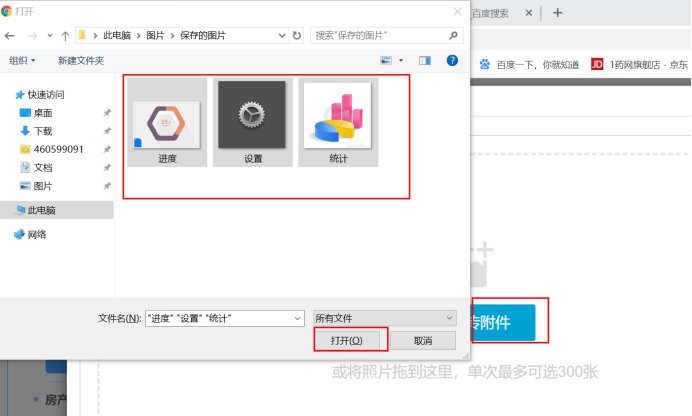Image resolution: width=692 pixels, height=416 pixels.
Task: Click the pin icon next to 图片
Action: 107,186
